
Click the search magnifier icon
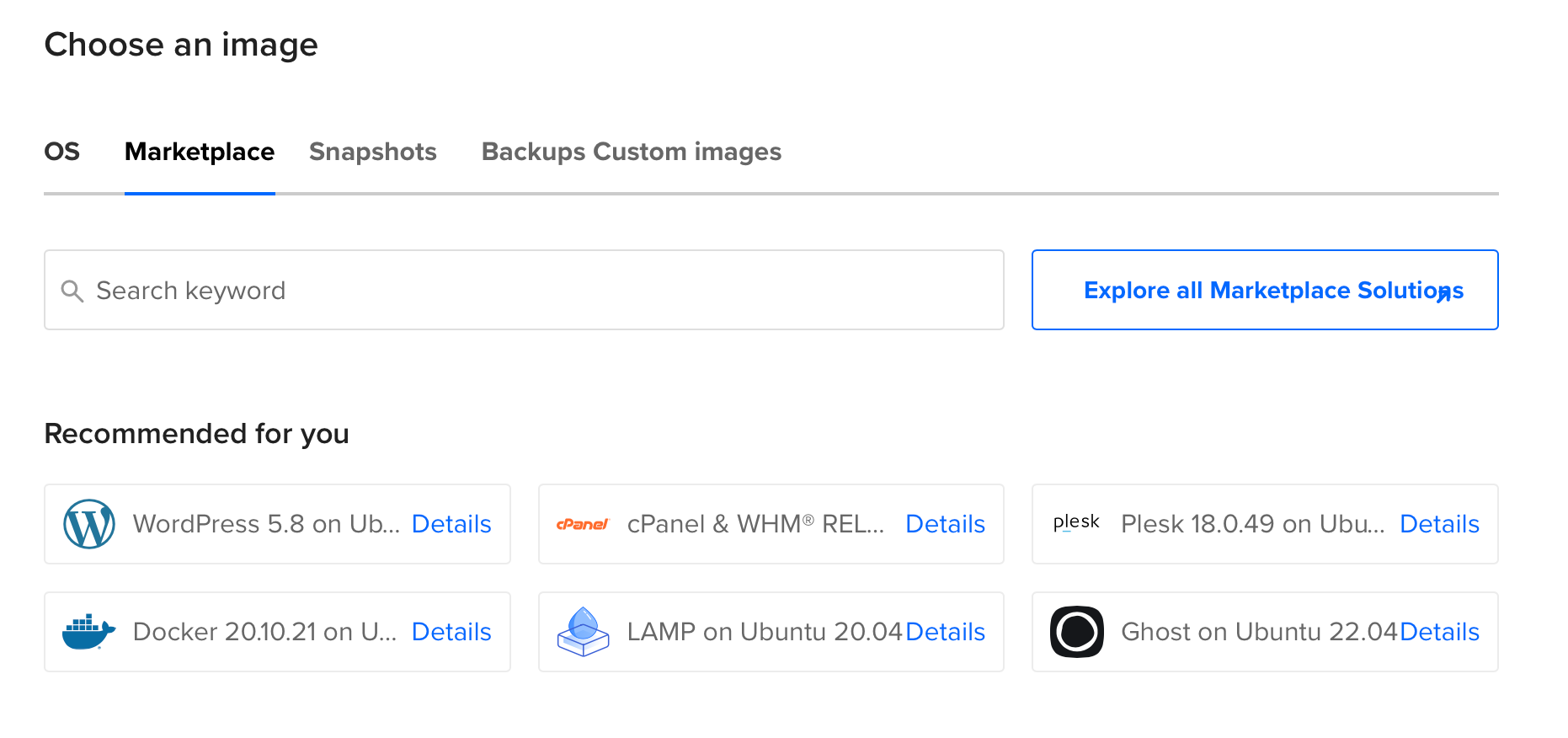click(x=72, y=291)
